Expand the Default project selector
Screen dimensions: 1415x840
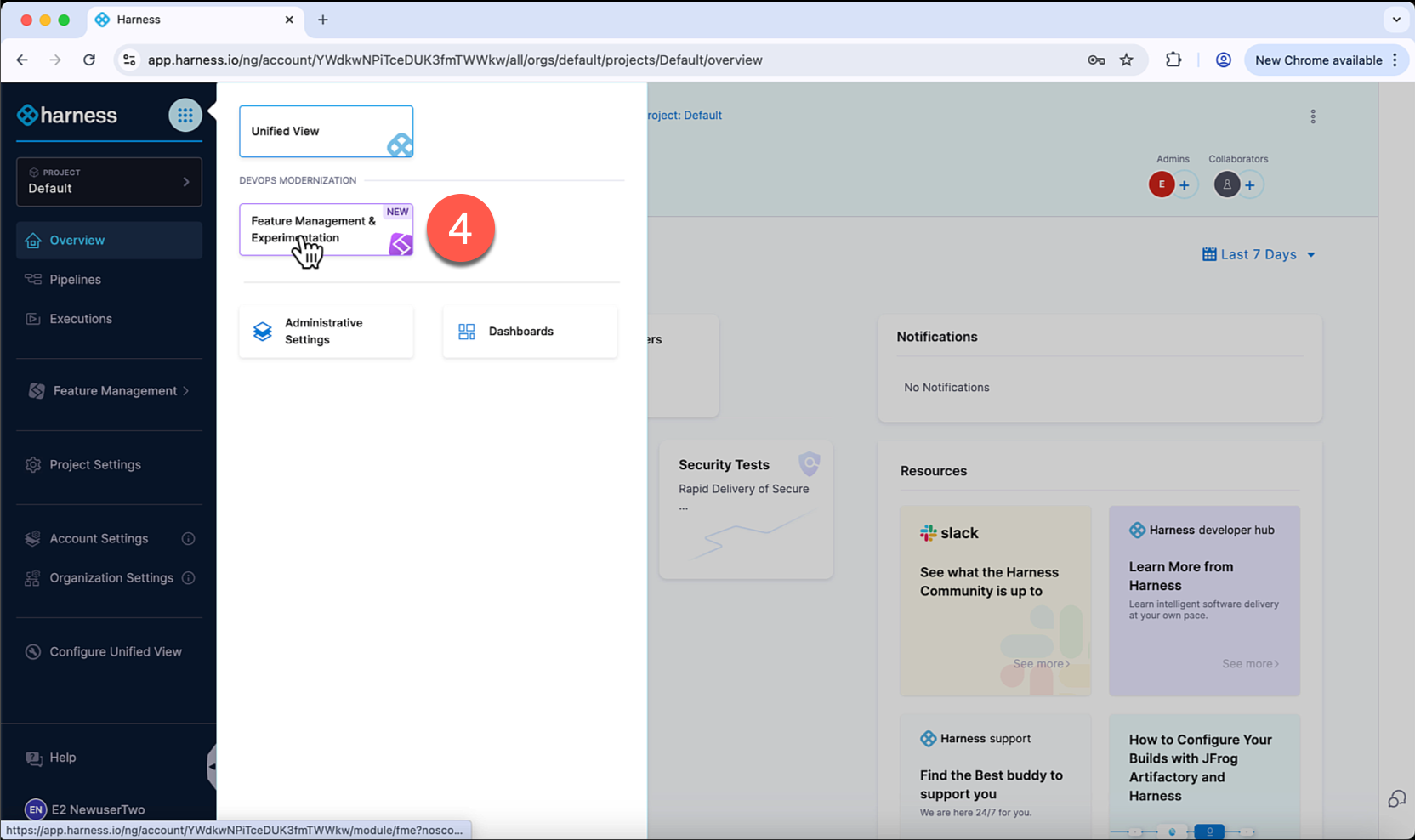(x=109, y=182)
